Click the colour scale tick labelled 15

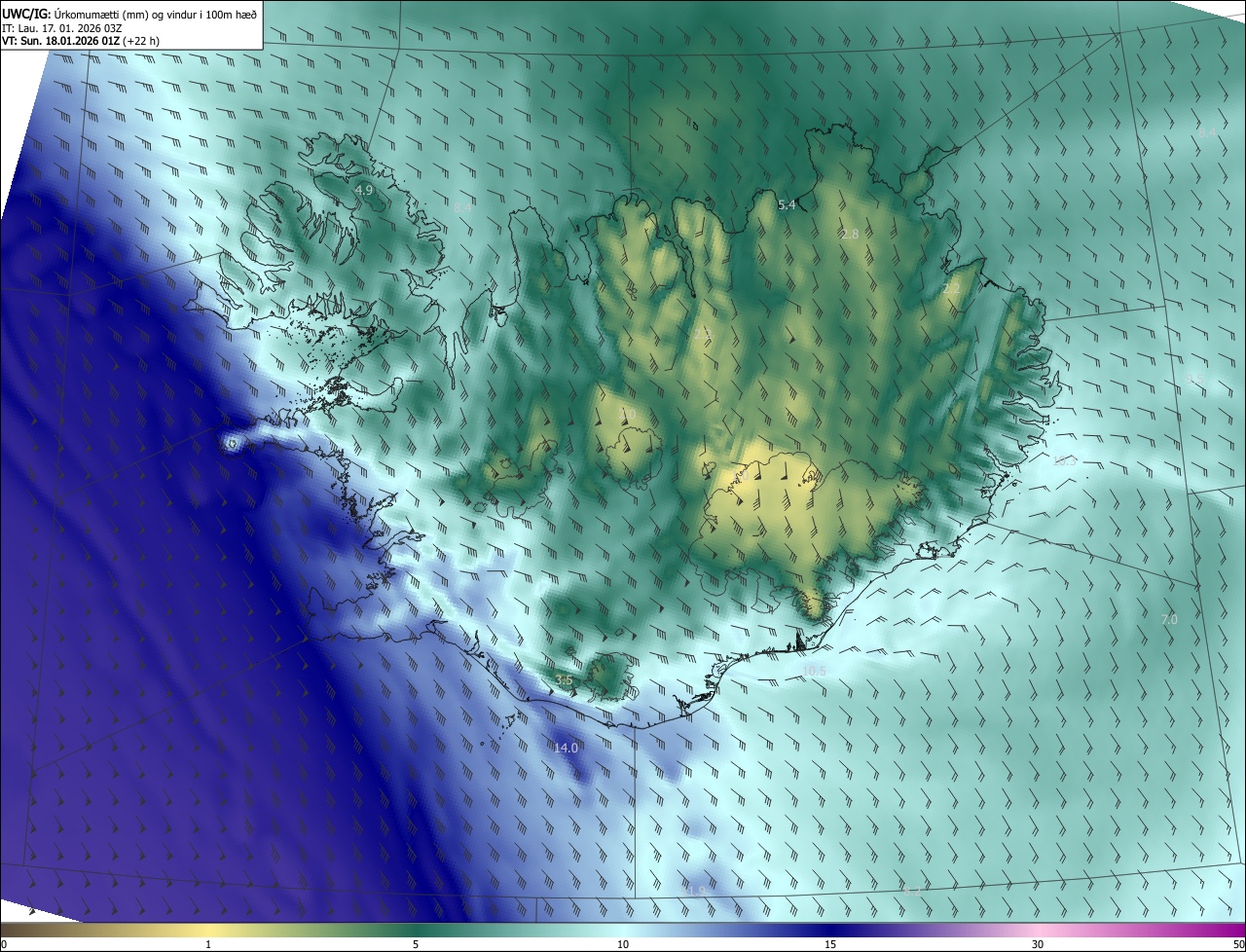click(x=830, y=945)
